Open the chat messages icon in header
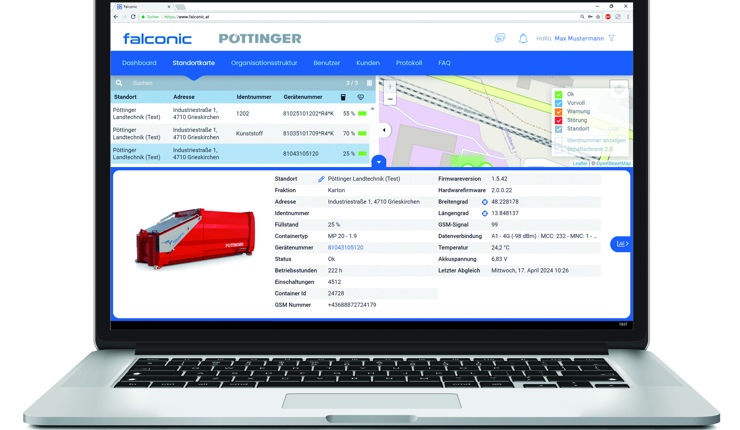The width and height of the screenshot is (740, 430). [500, 38]
